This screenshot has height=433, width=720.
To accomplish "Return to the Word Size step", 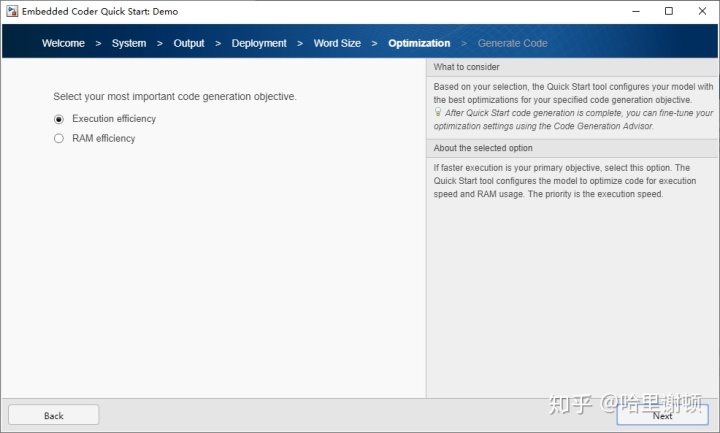I will (337, 43).
